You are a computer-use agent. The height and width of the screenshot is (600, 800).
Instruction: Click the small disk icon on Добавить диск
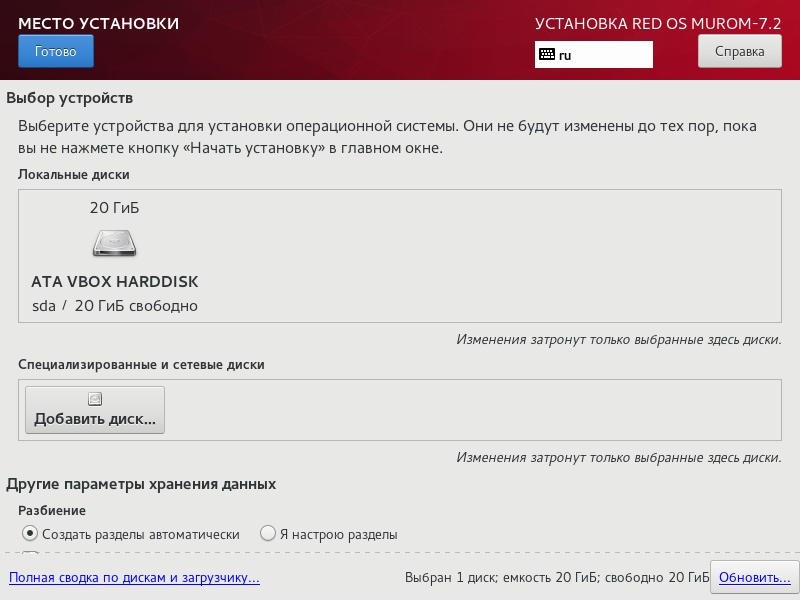coord(95,399)
